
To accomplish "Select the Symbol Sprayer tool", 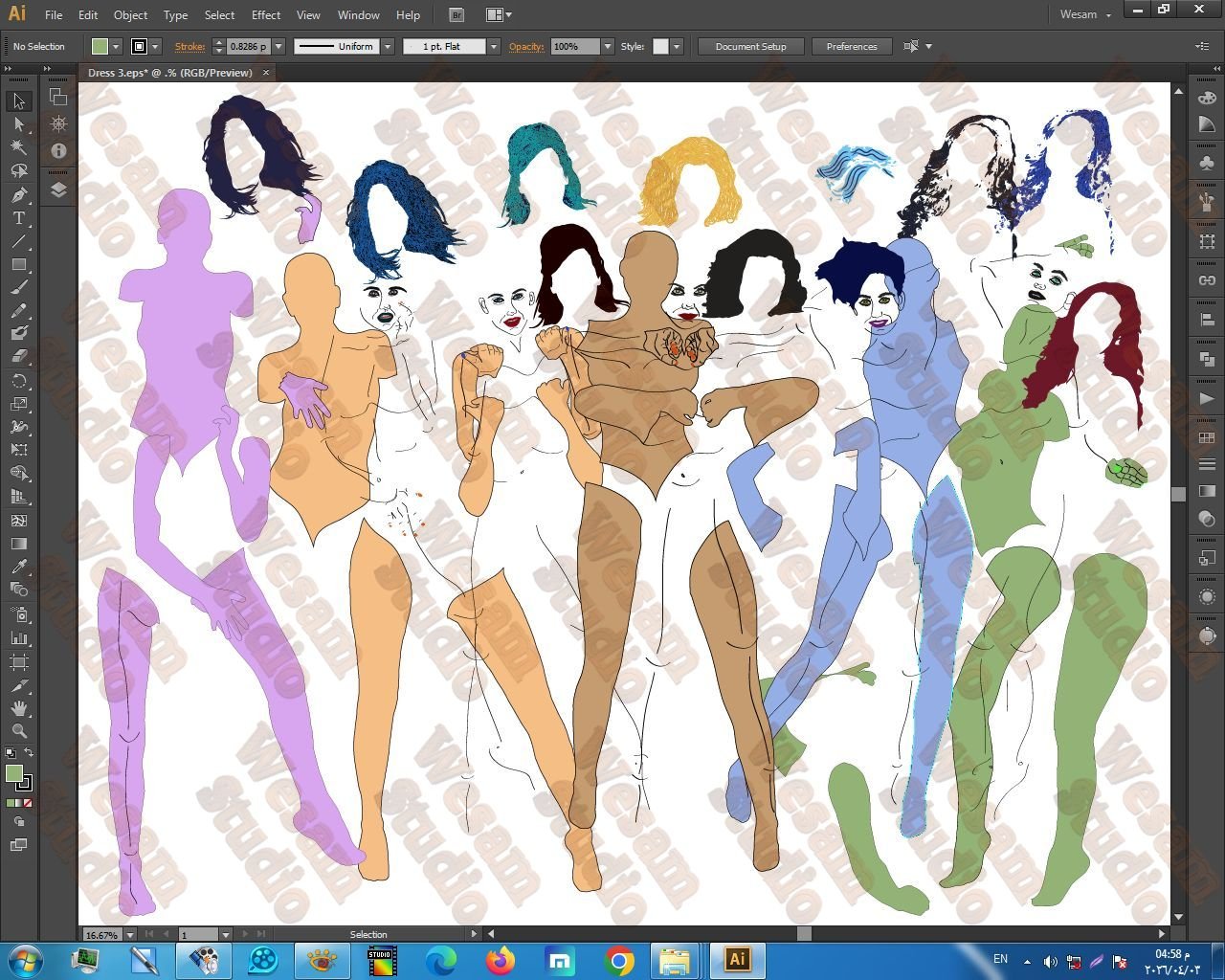I will pos(19,614).
